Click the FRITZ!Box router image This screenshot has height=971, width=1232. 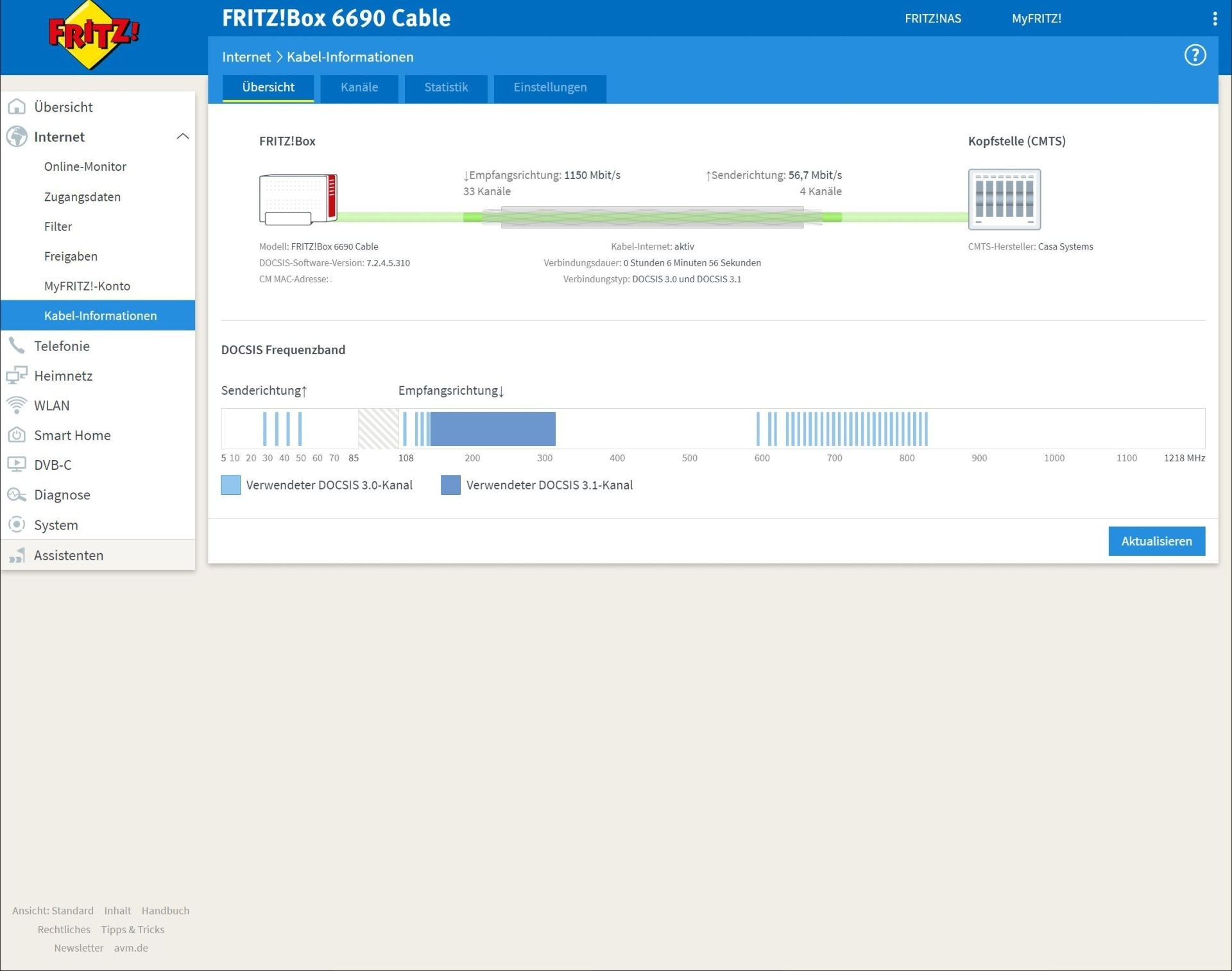pyautogui.click(x=298, y=200)
